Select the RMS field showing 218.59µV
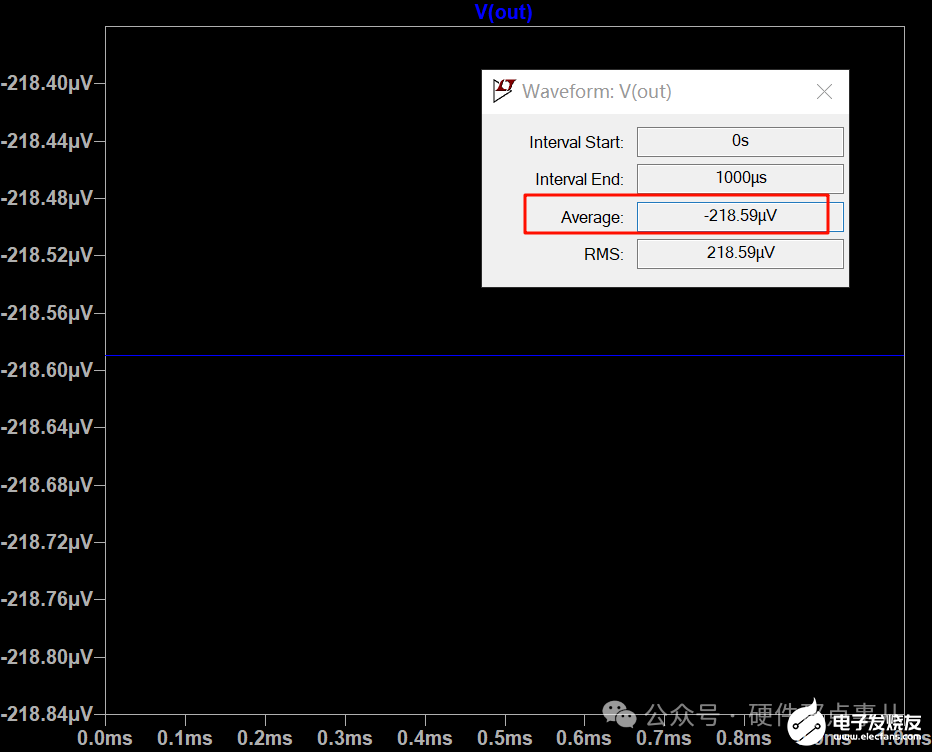This screenshot has width=932, height=752. [x=740, y=253]
